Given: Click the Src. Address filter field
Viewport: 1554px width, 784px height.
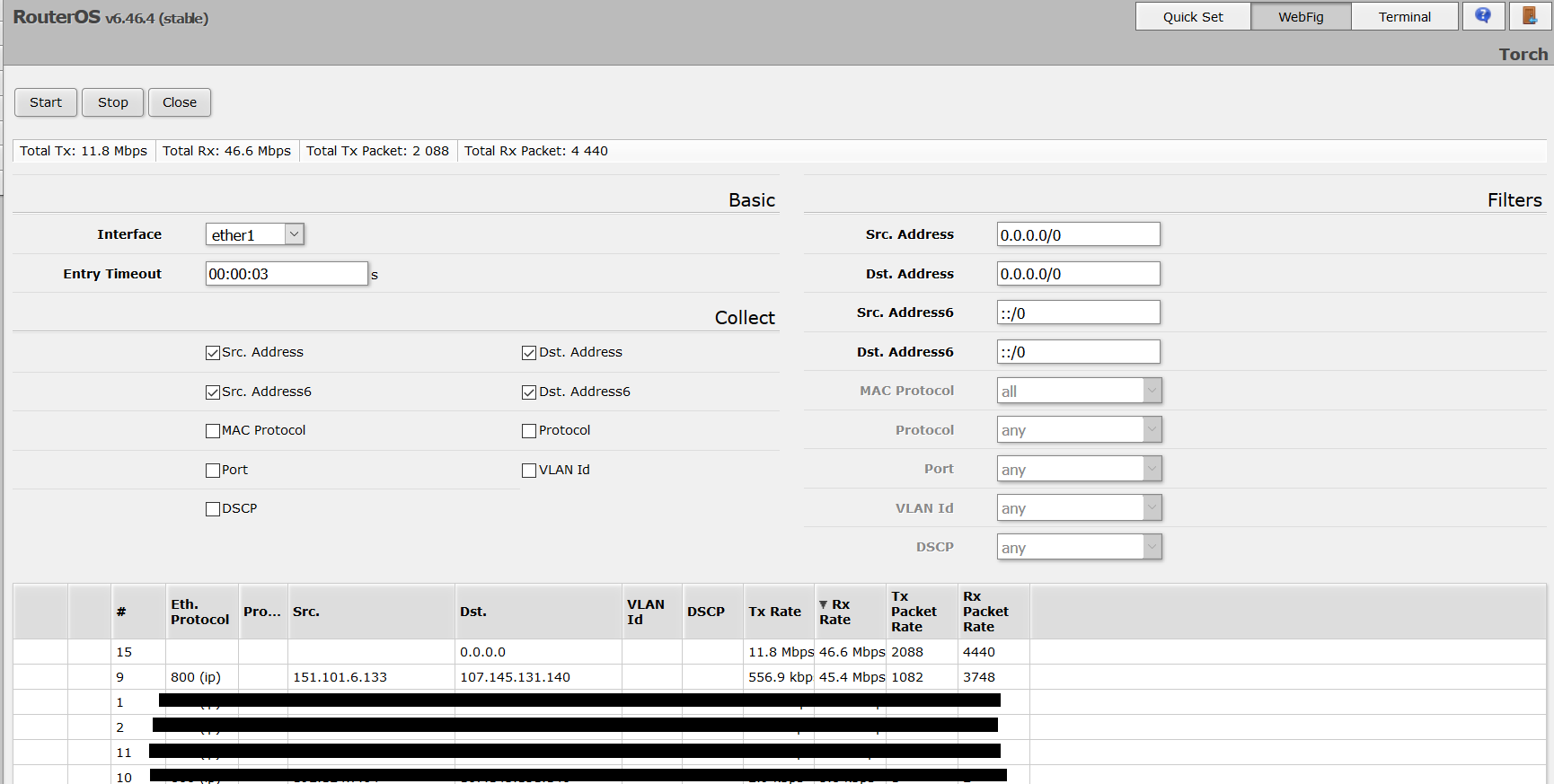Looking at the screenshot, I should (1079, 234).
